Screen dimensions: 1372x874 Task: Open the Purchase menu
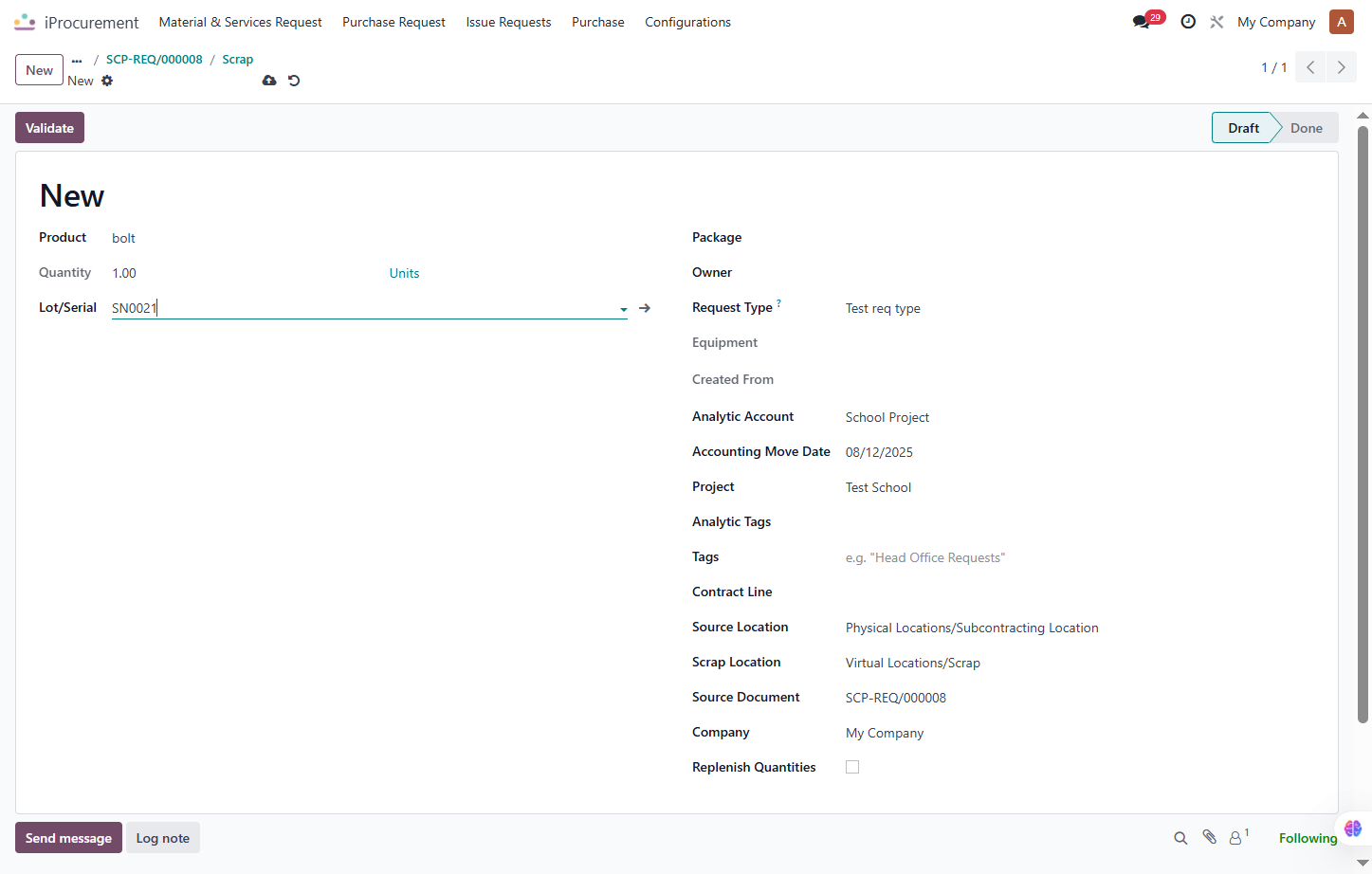click(x=598, y=22)
